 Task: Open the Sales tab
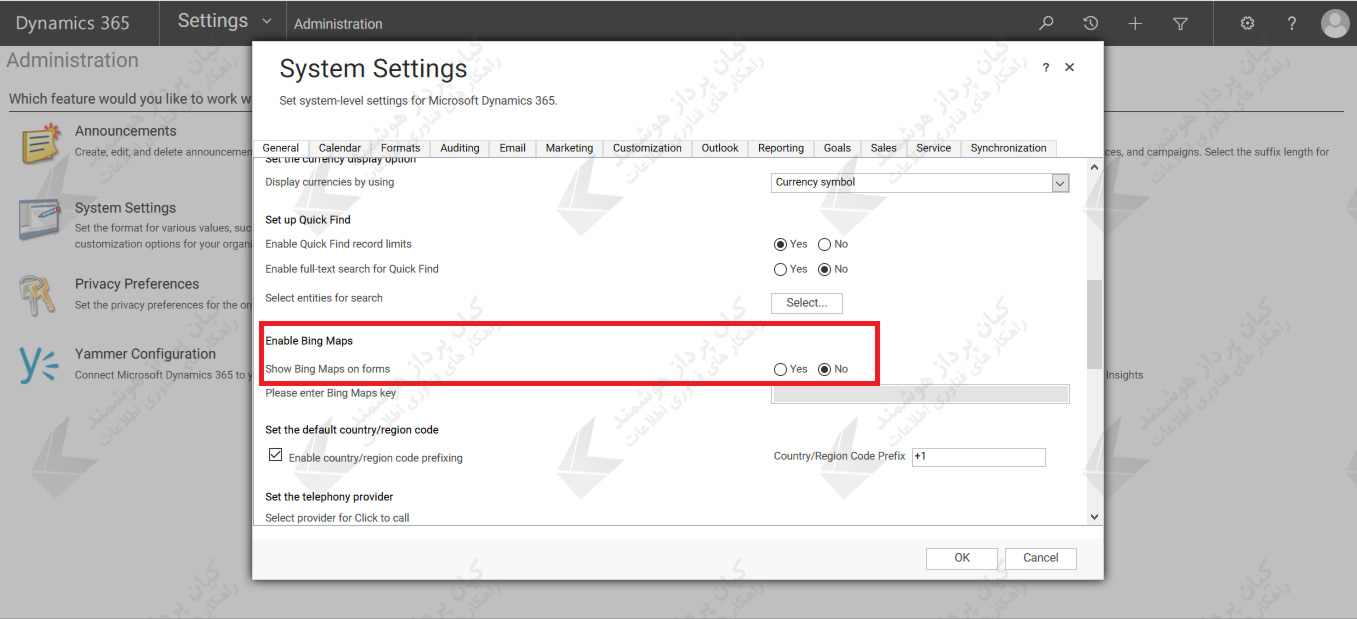coord(884,148)
